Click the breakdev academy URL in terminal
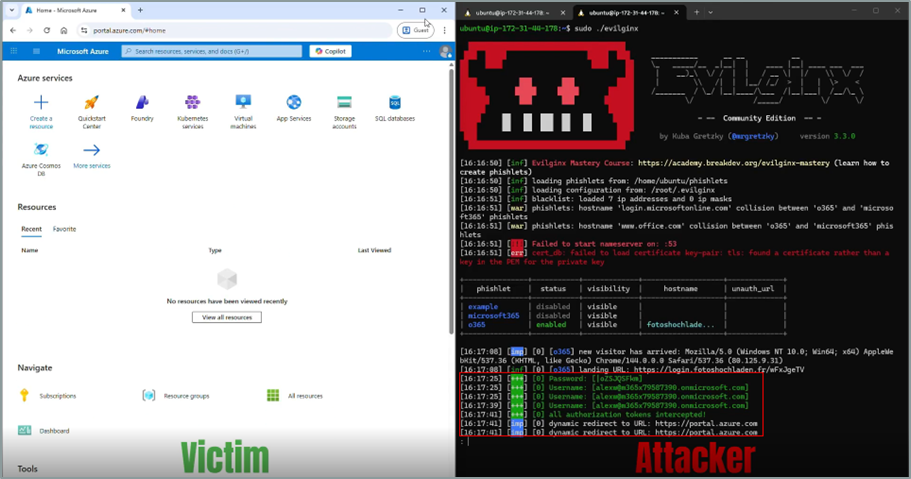The width and height of the screenshot is (911, 479). [734, 163]
